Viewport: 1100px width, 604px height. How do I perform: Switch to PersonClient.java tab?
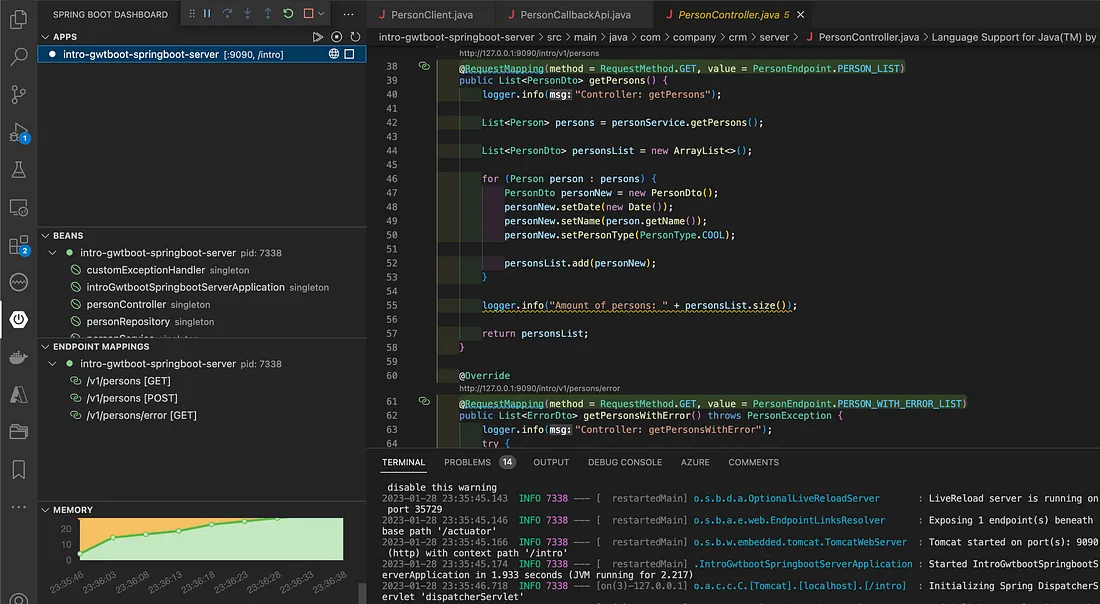[431, 14]
